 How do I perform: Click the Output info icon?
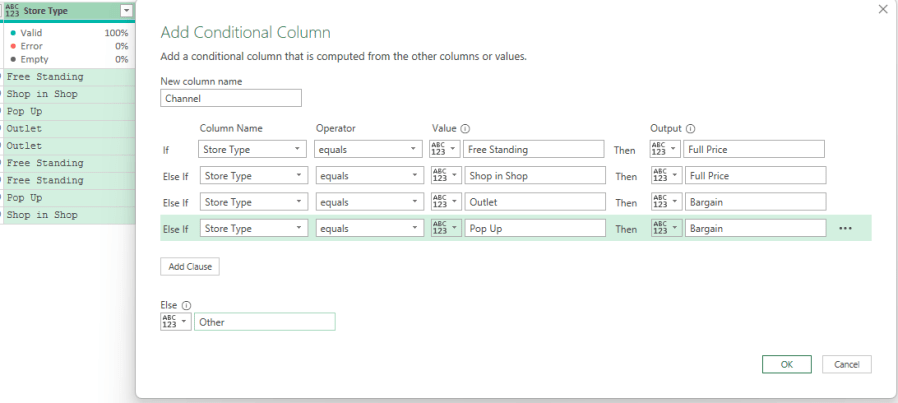[x=690, y=129]
